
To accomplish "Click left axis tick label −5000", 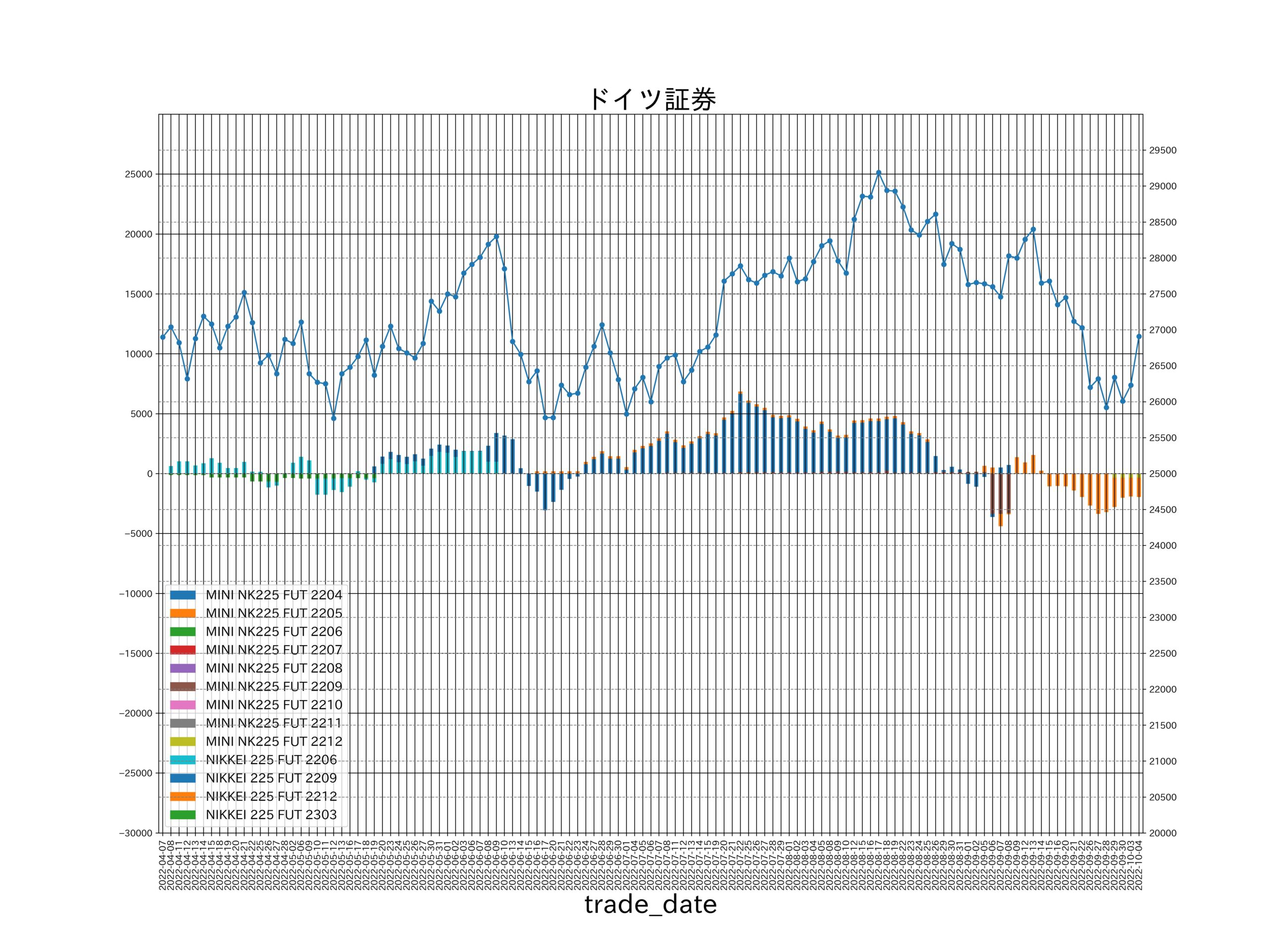I will 138,534.
